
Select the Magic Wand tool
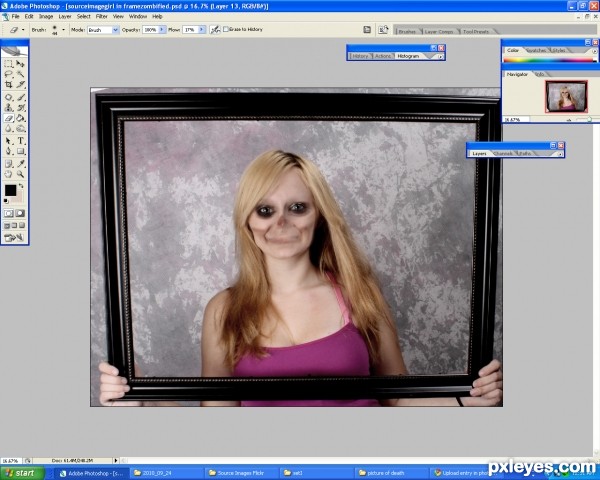pos(20,74)
